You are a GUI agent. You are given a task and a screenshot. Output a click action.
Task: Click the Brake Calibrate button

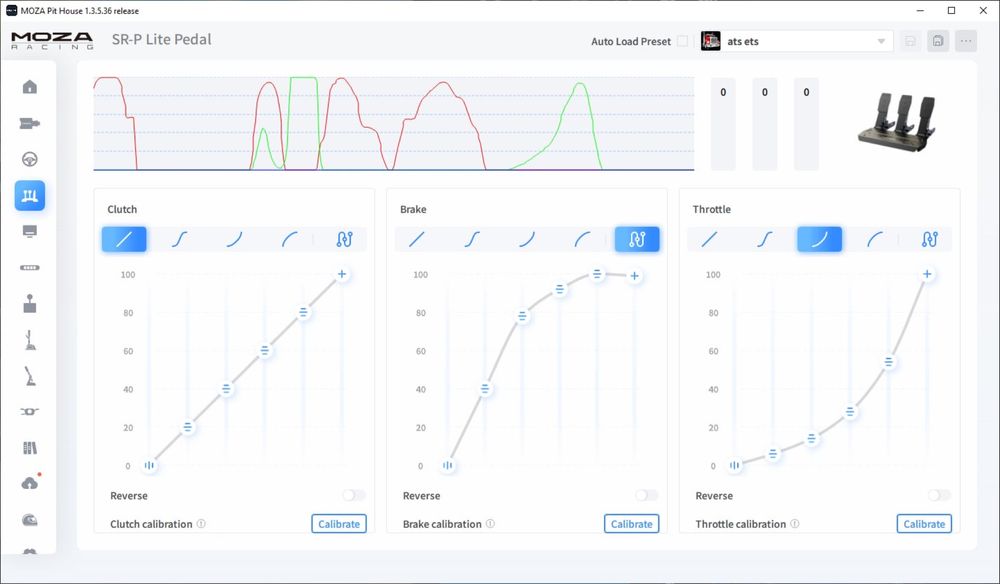click(x=631, y=523)
